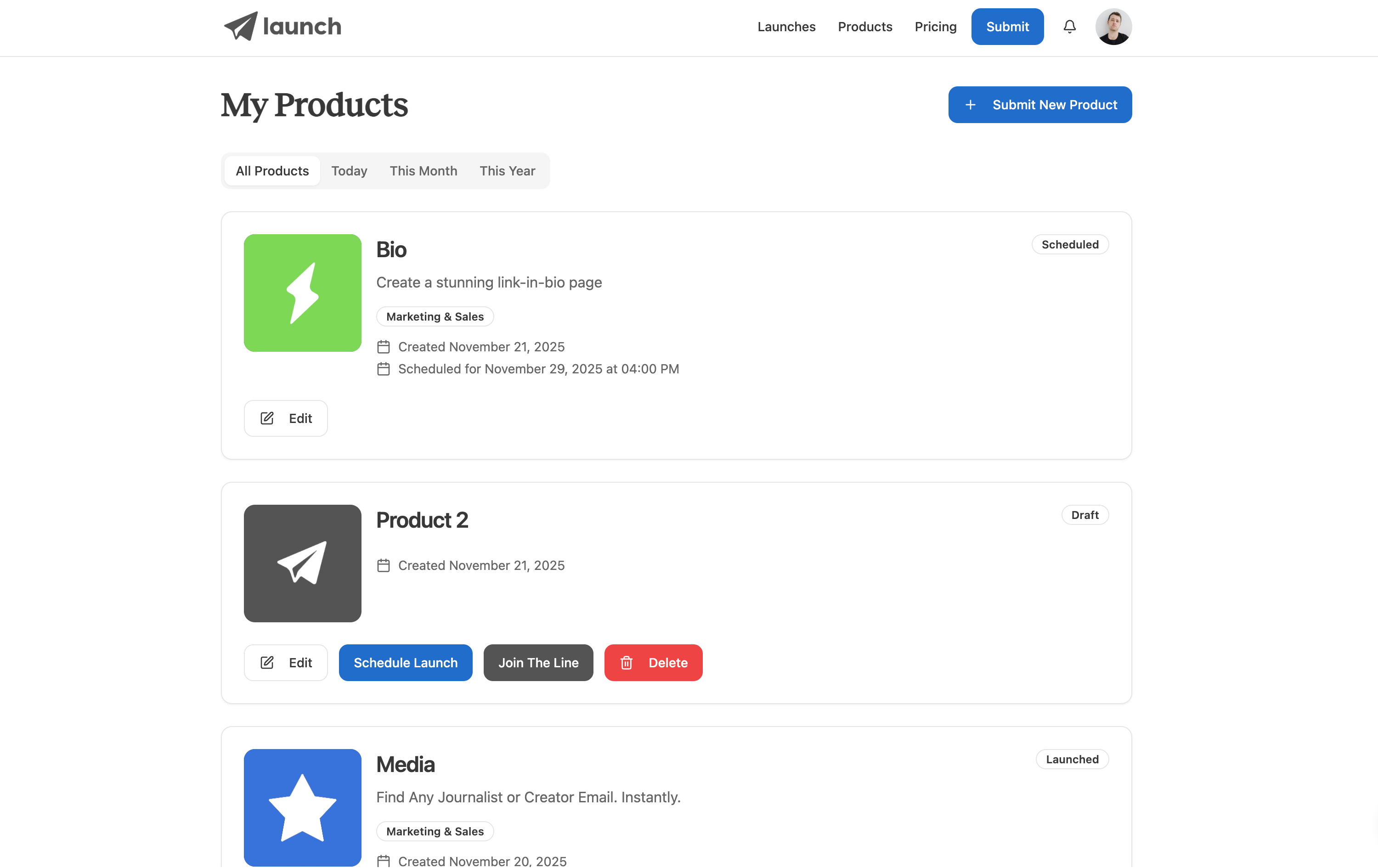Image resolution: width=1378 pixels, height=868 pixels.
Task: Select the All Products tab
Action: click(x=272, y=170)
